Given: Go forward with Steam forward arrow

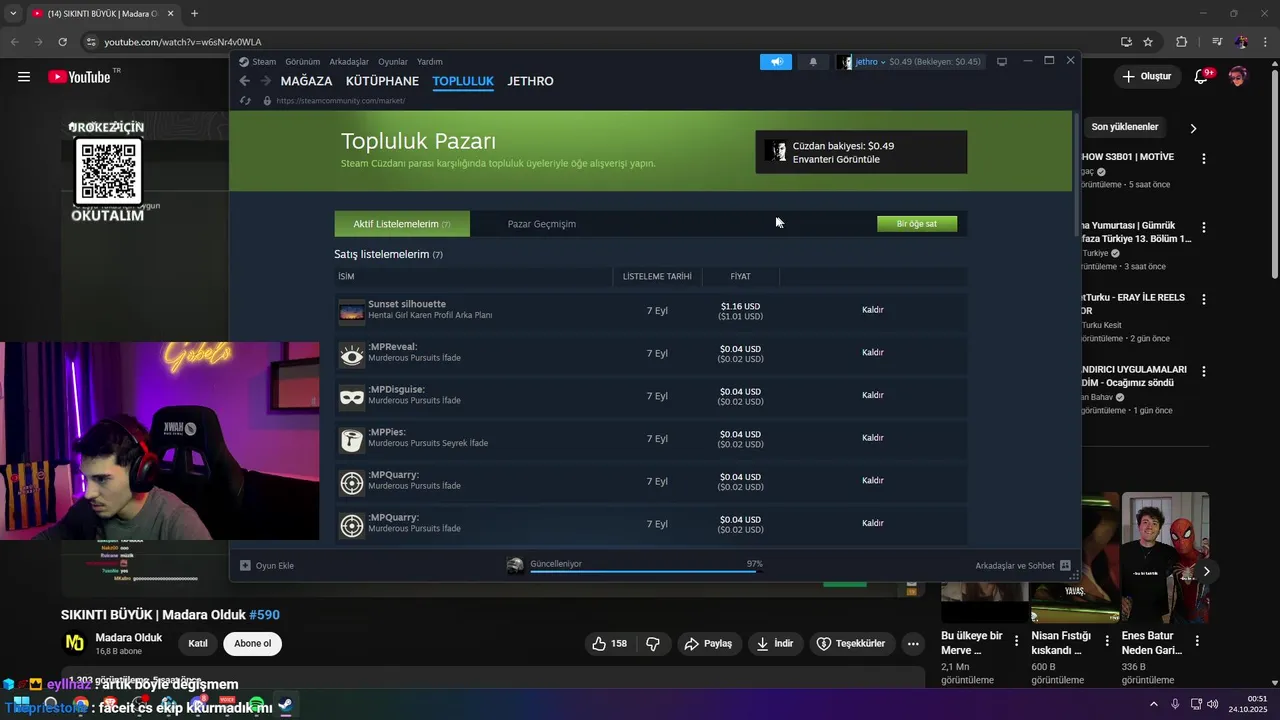Looking at the screenshot, I should click(x=266, y=81).
